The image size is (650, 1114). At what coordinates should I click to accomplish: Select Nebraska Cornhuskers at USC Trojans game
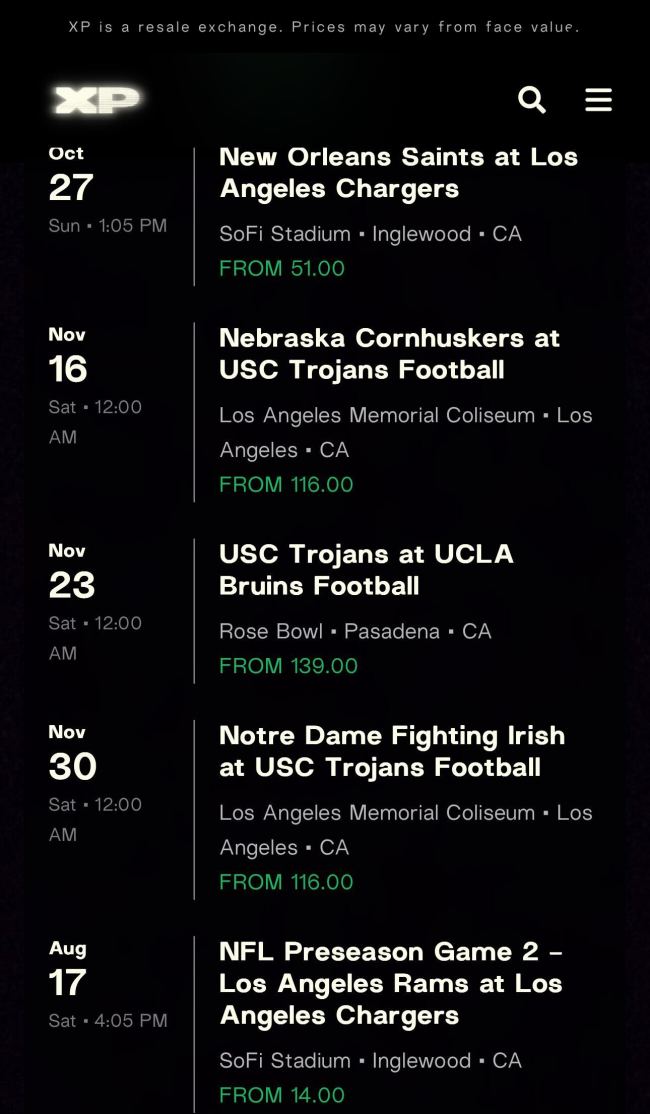tap(389, 354)
